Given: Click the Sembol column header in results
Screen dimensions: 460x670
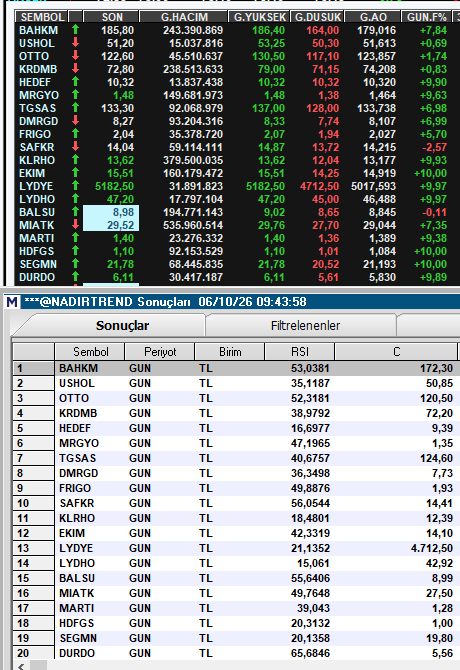Looking at the screenshot, I should (90, 352).
